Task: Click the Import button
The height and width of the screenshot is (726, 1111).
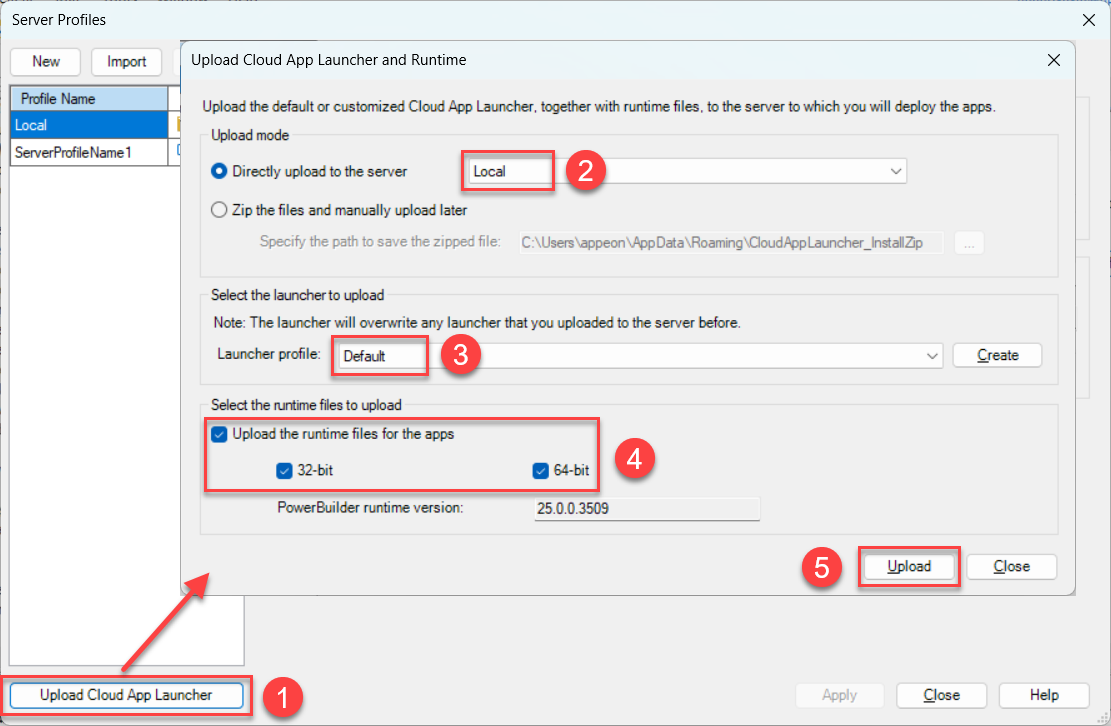Action: [x=127, y=61]
